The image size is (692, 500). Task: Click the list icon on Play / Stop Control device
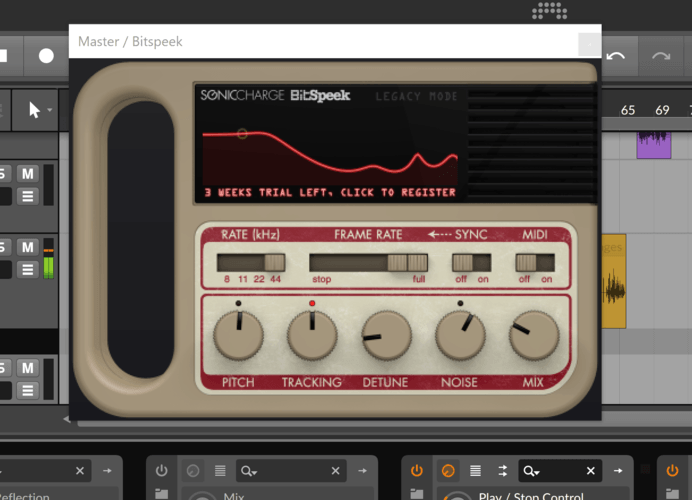[x=475, y=471]
